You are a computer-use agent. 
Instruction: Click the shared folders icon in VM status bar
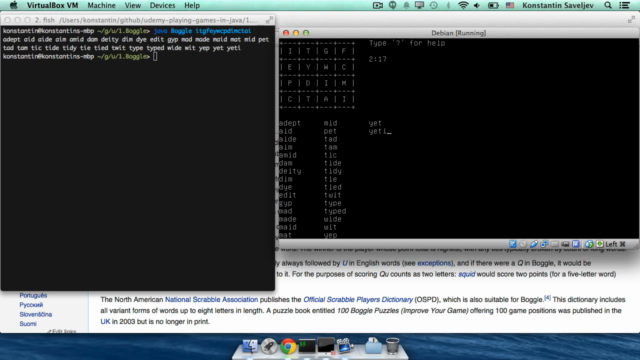[x=554, y=244]
